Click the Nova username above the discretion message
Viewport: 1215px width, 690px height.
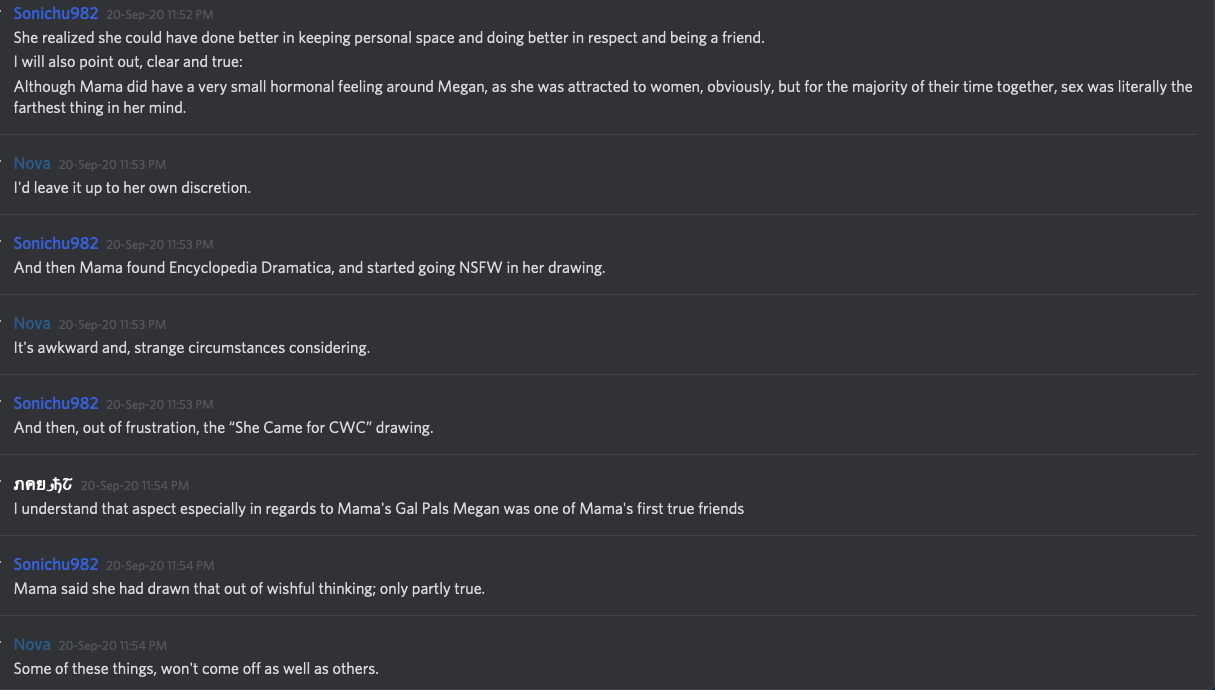point(32,163)
